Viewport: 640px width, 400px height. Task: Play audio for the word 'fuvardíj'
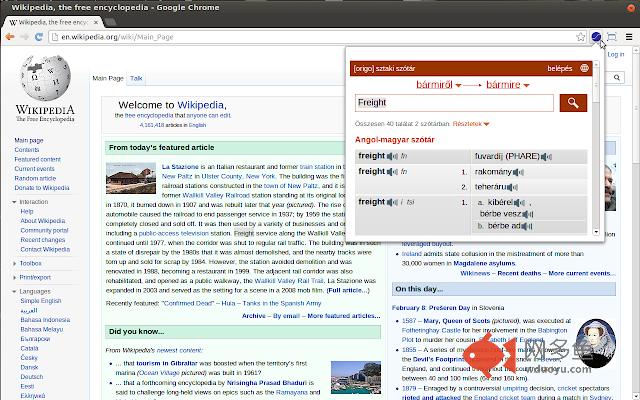[546, 156]
